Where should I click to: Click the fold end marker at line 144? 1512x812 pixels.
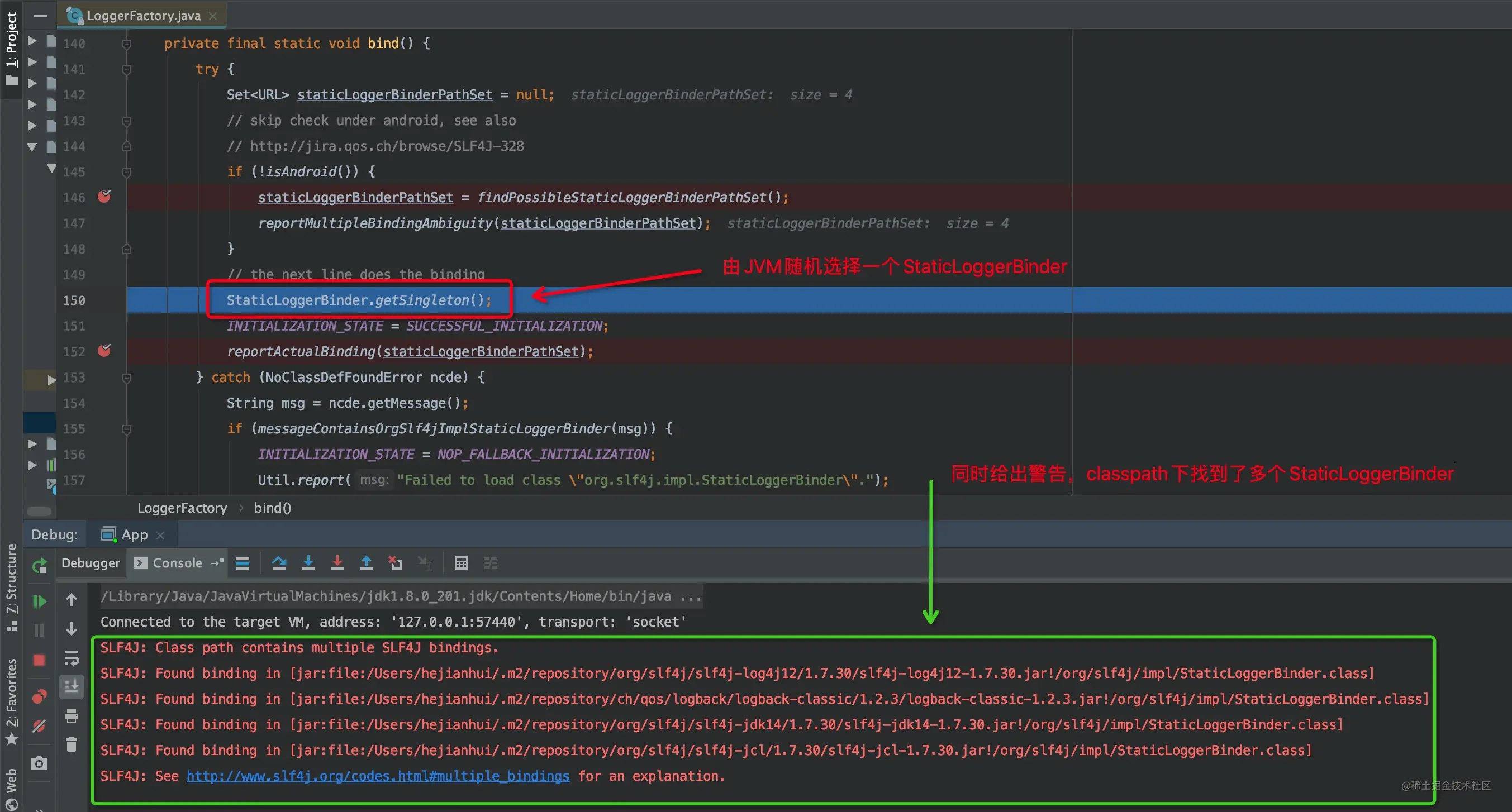pos(127,147)
